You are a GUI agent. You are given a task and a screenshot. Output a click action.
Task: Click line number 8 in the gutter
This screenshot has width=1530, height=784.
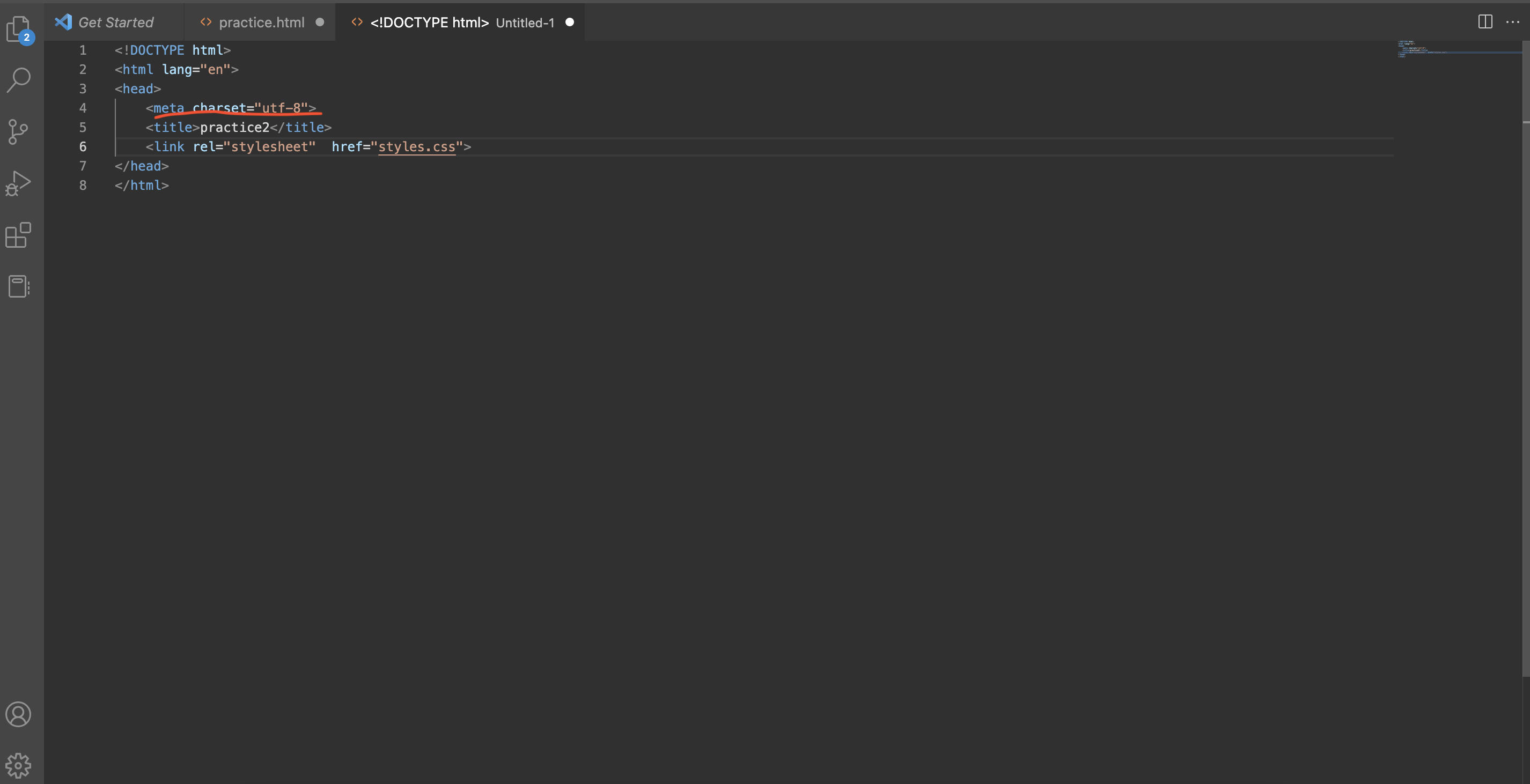point(83,185)
